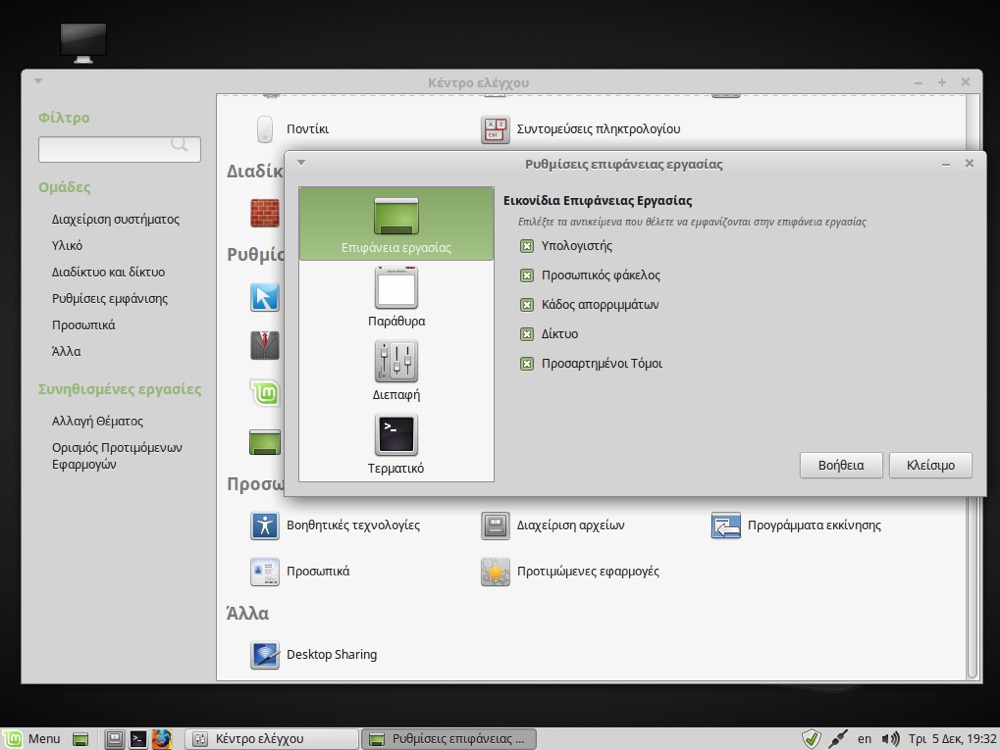Click the Αλλαγή Θέματος link

tap(98, 421)
